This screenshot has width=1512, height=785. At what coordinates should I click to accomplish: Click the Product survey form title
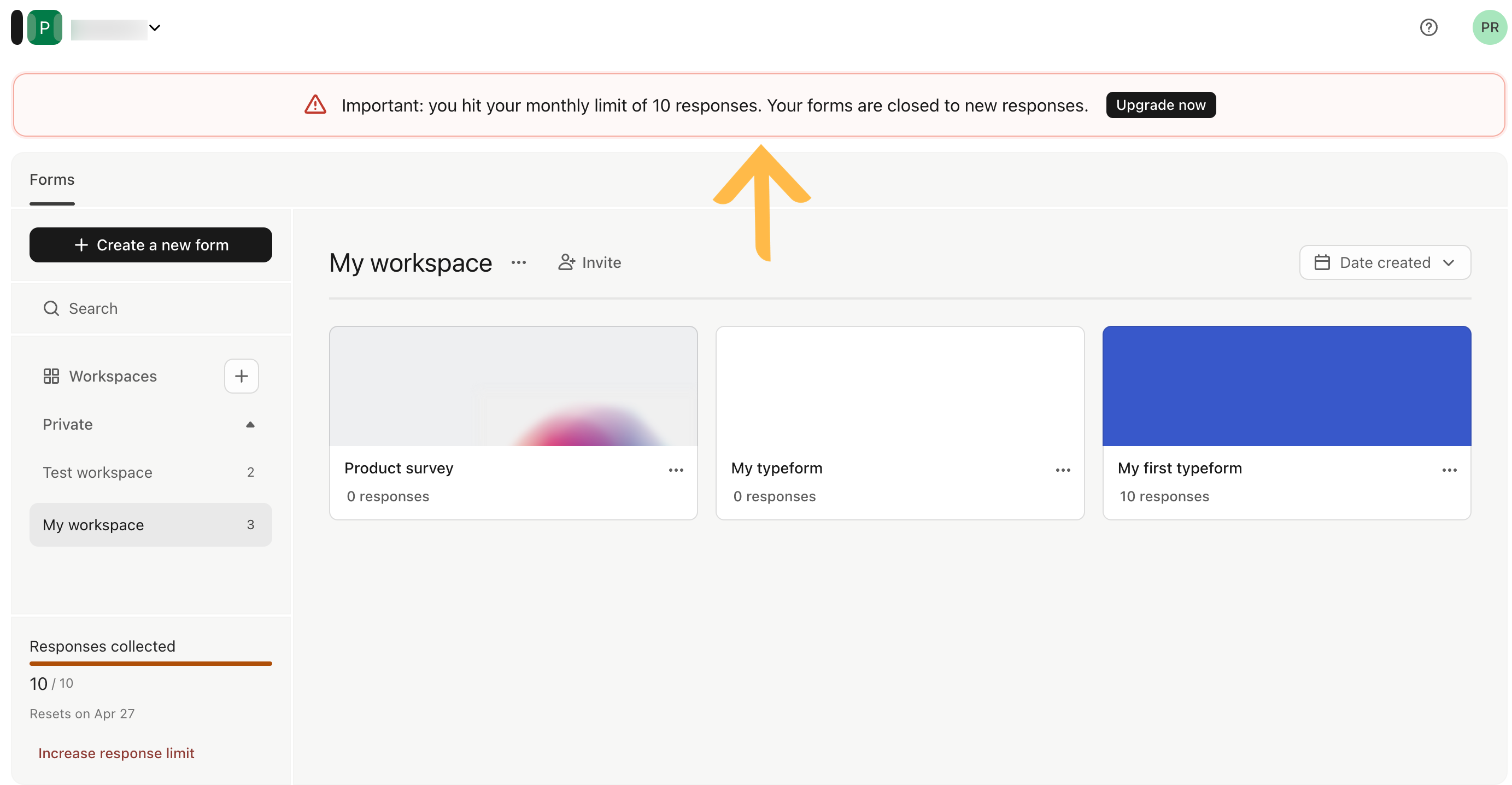[x=399, y=468]
